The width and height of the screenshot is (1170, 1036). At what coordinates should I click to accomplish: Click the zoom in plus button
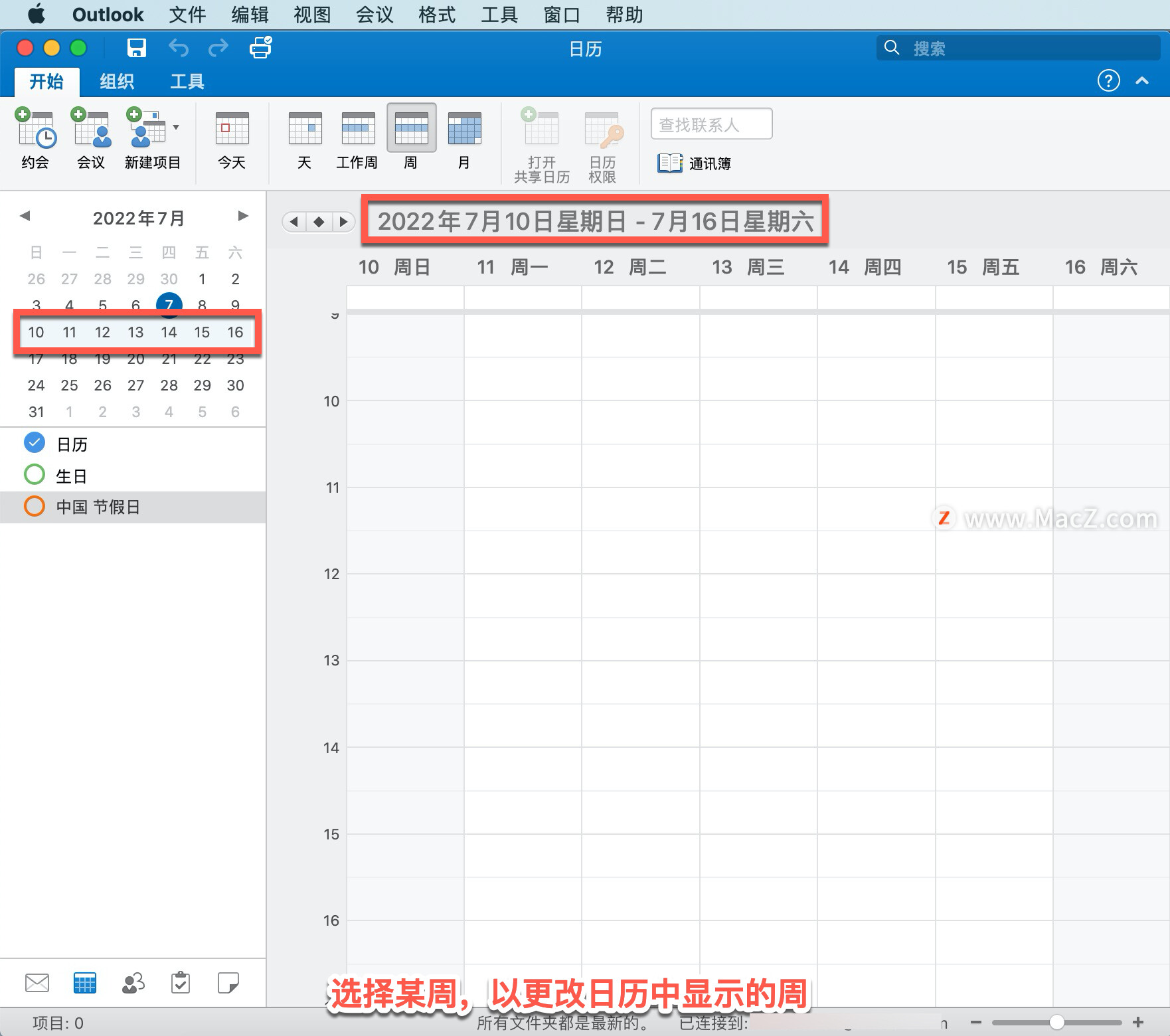(1138, 1022)
